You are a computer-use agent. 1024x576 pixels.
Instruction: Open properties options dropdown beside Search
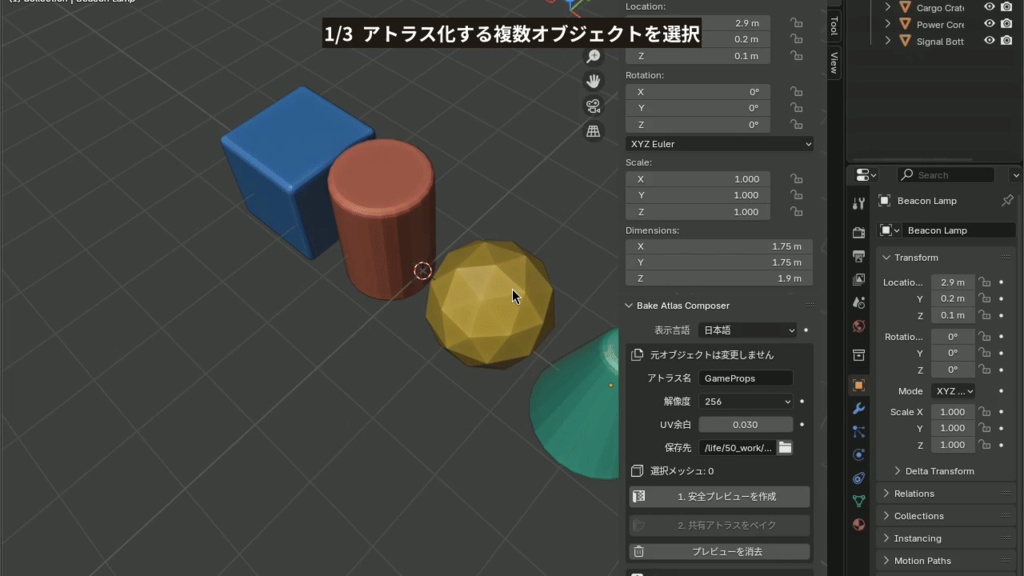pos(1016,175)
